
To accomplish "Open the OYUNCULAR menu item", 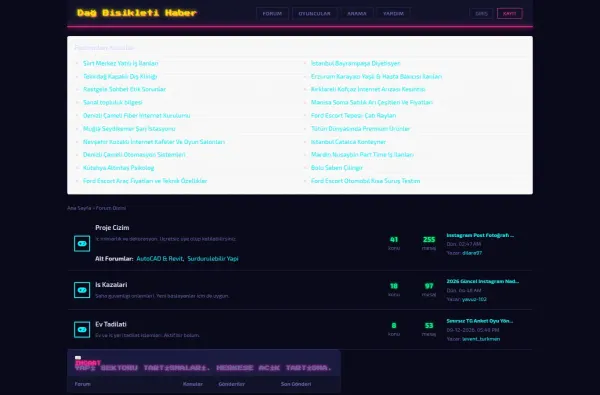I will tap(315, 13).
